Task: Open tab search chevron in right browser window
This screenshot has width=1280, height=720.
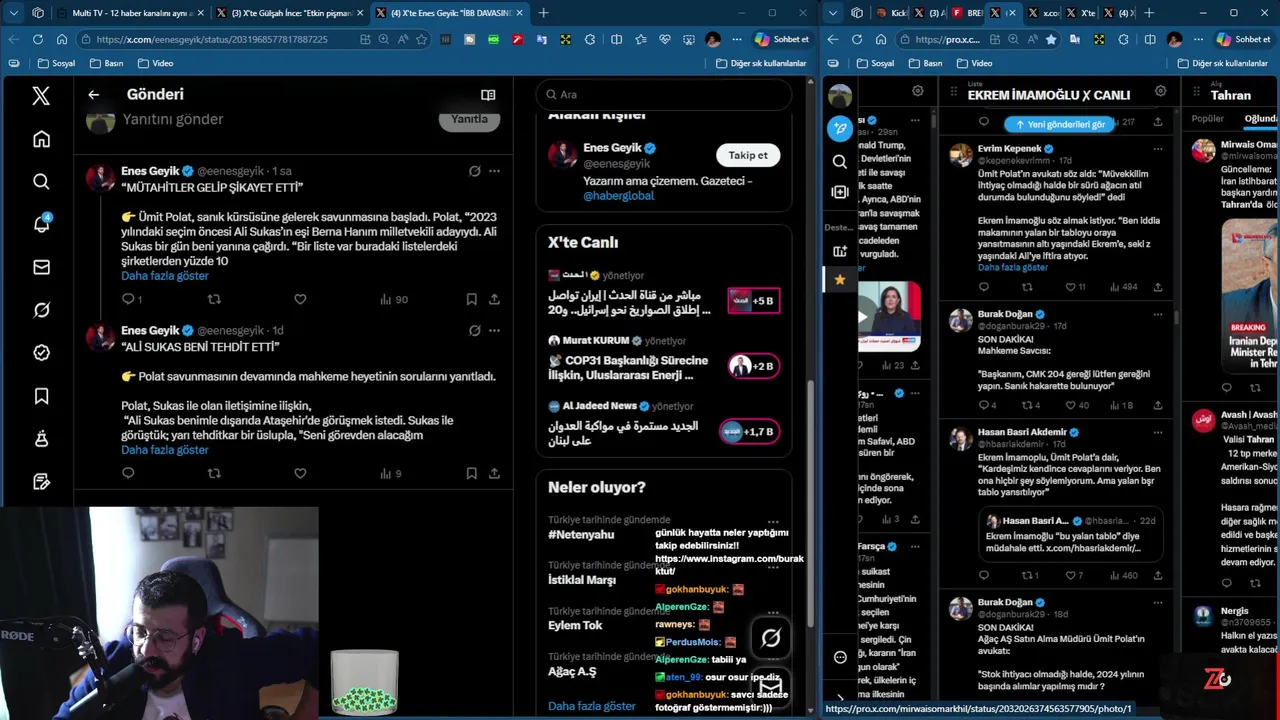Action: click(x=833, y=13)
